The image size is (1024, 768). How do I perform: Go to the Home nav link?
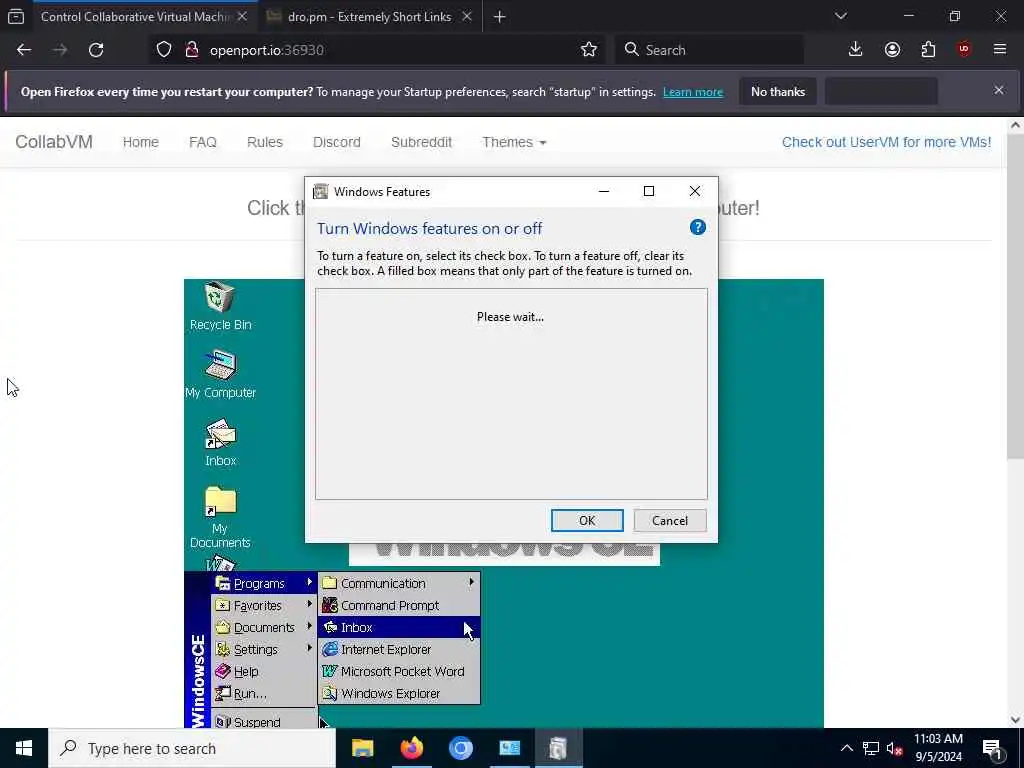(x=140, y=142)
